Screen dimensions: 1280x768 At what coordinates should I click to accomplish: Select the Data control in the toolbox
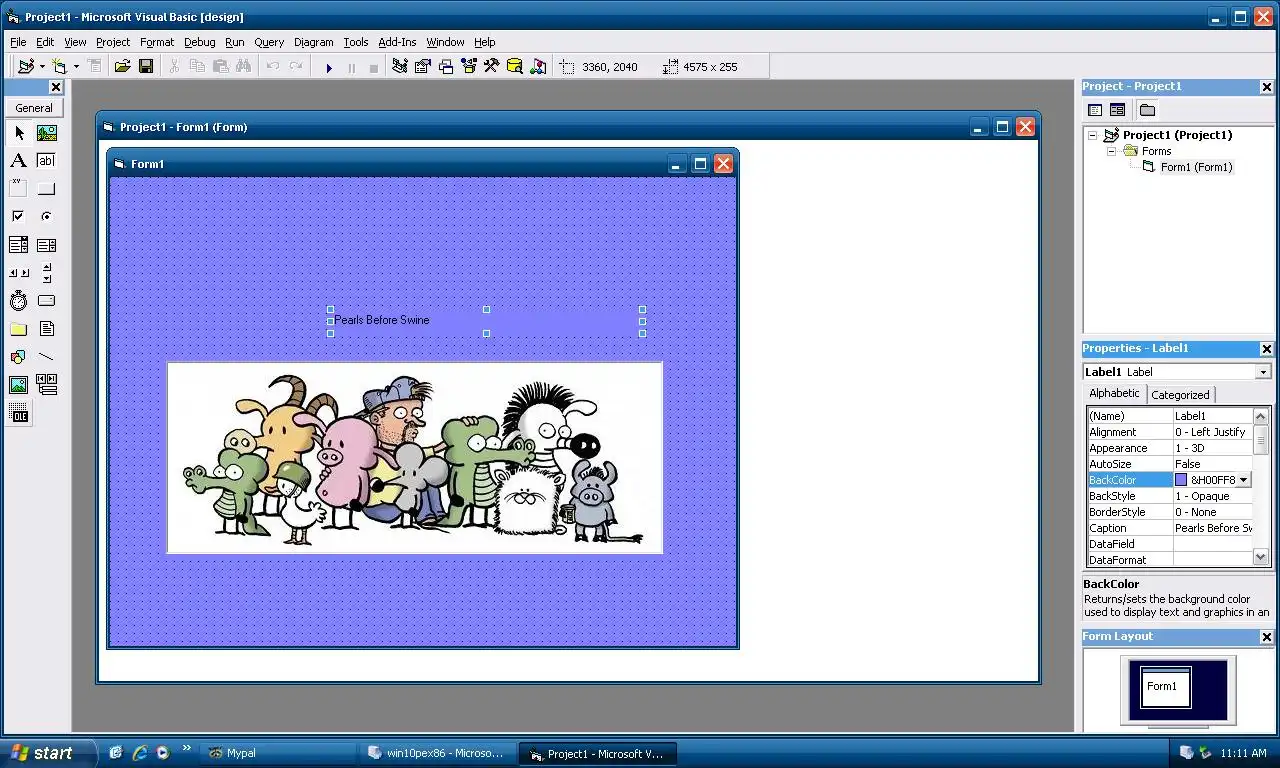pos(47,385)
